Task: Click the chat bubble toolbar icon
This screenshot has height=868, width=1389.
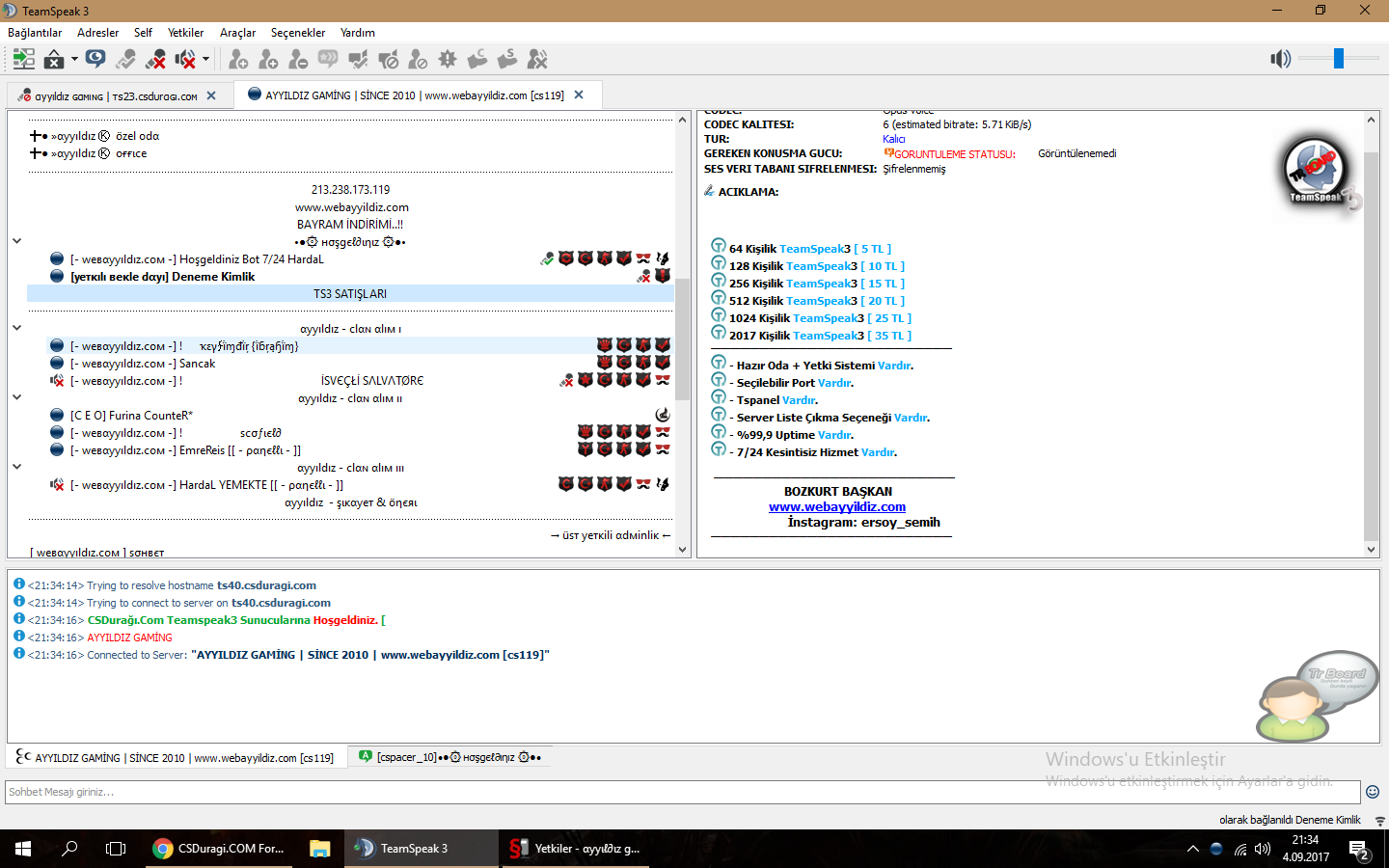Action: point(328,60)
